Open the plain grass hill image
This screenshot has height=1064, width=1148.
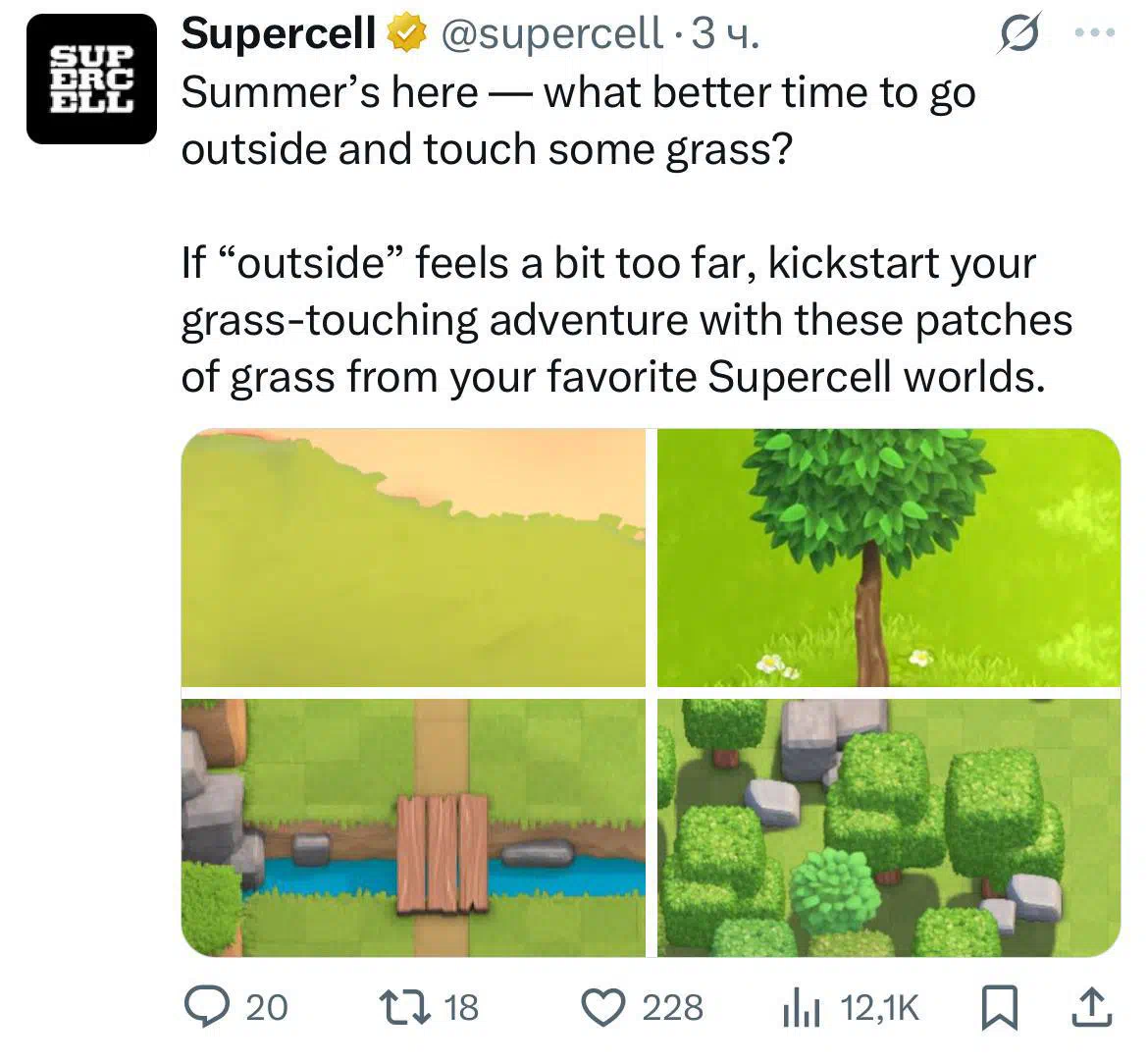pos(414,558)
